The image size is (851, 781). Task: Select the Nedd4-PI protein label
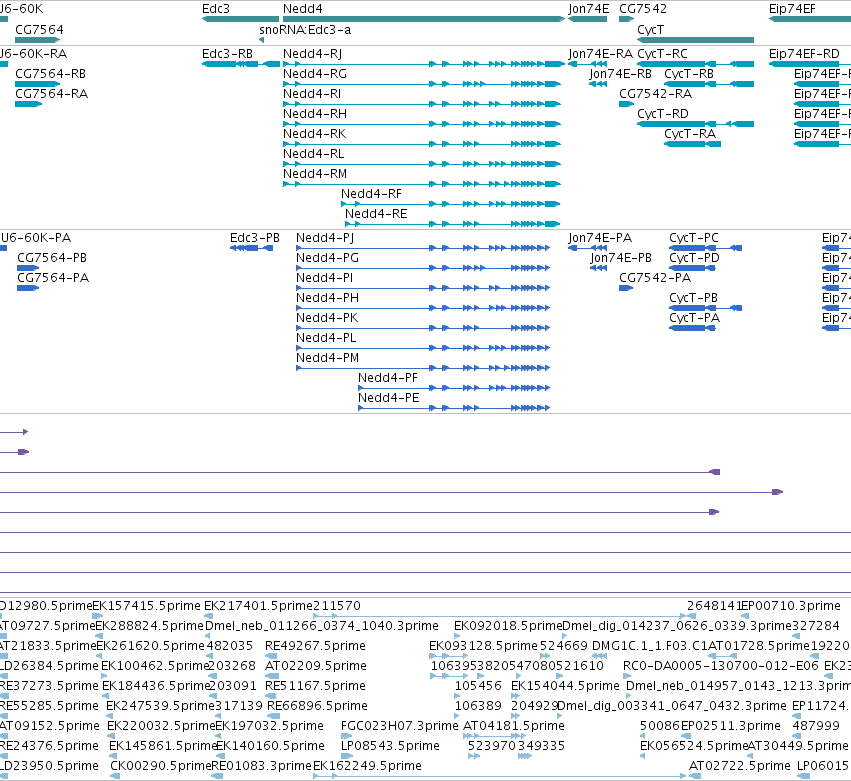[x=324, y=278]
